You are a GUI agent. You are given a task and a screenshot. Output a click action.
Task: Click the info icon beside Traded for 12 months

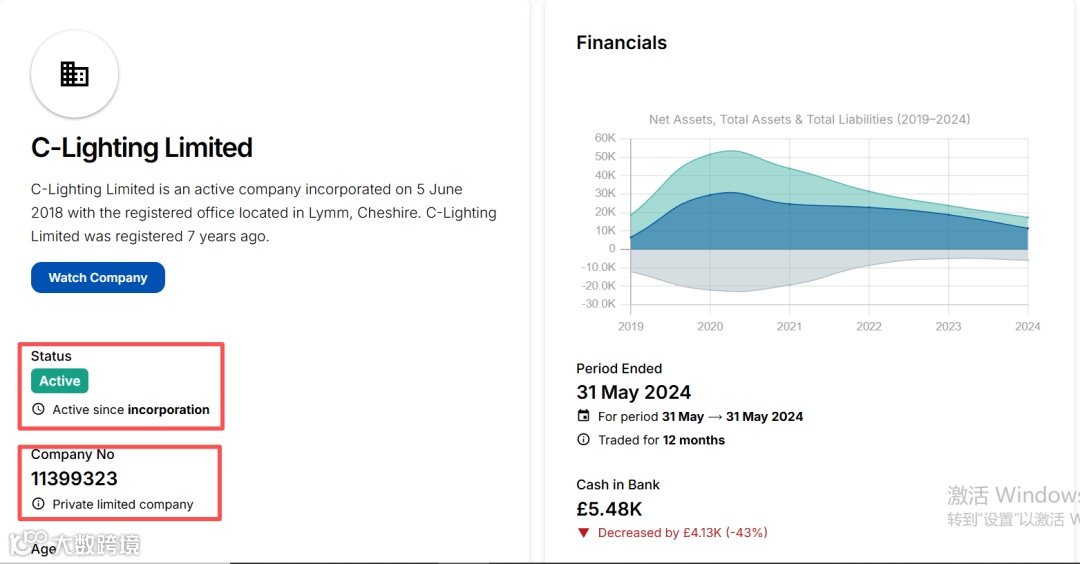(x=584, y=440)
